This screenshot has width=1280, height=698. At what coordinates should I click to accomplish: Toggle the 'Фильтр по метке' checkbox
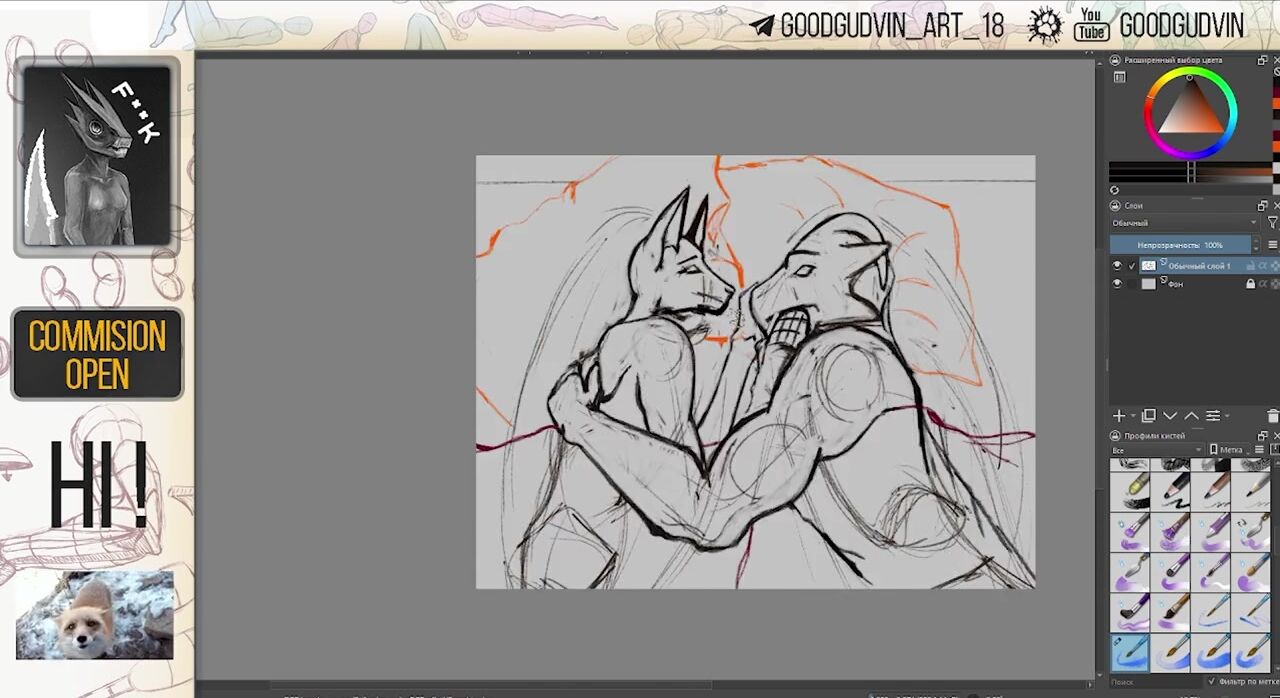click(1212, 682)
